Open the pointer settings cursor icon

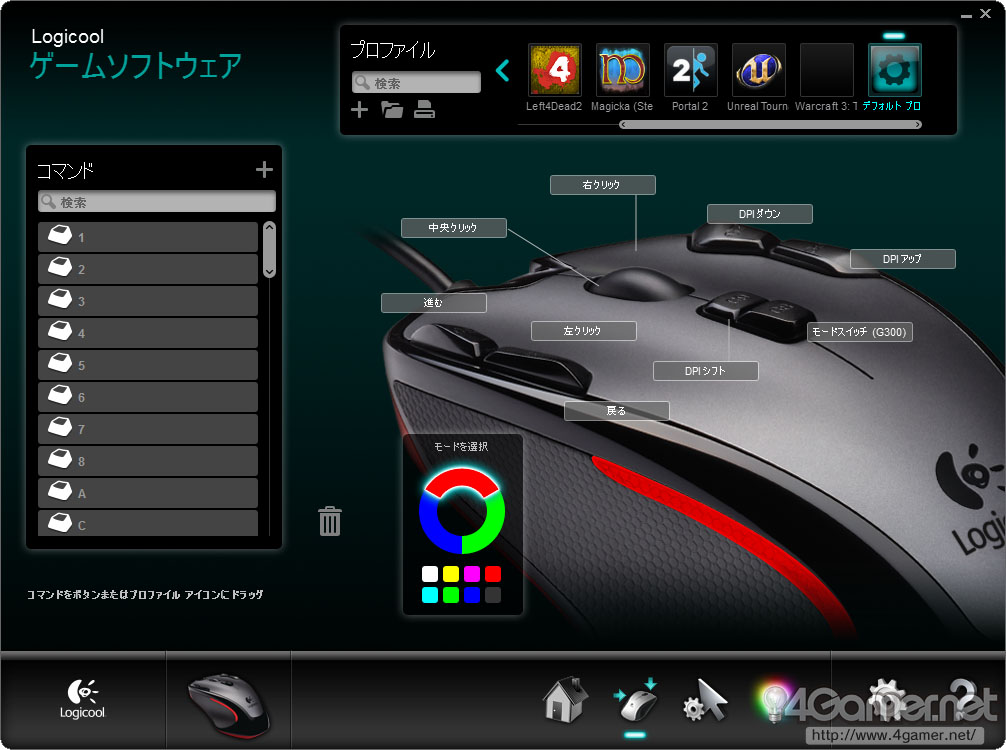705,701
